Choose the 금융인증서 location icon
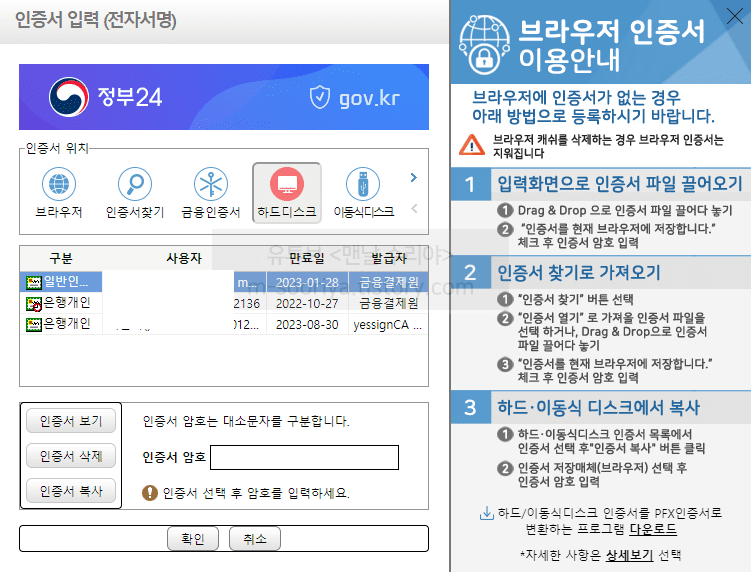Image resolution: width=751 pixels, height=572 pixels. tap(210, 185)
